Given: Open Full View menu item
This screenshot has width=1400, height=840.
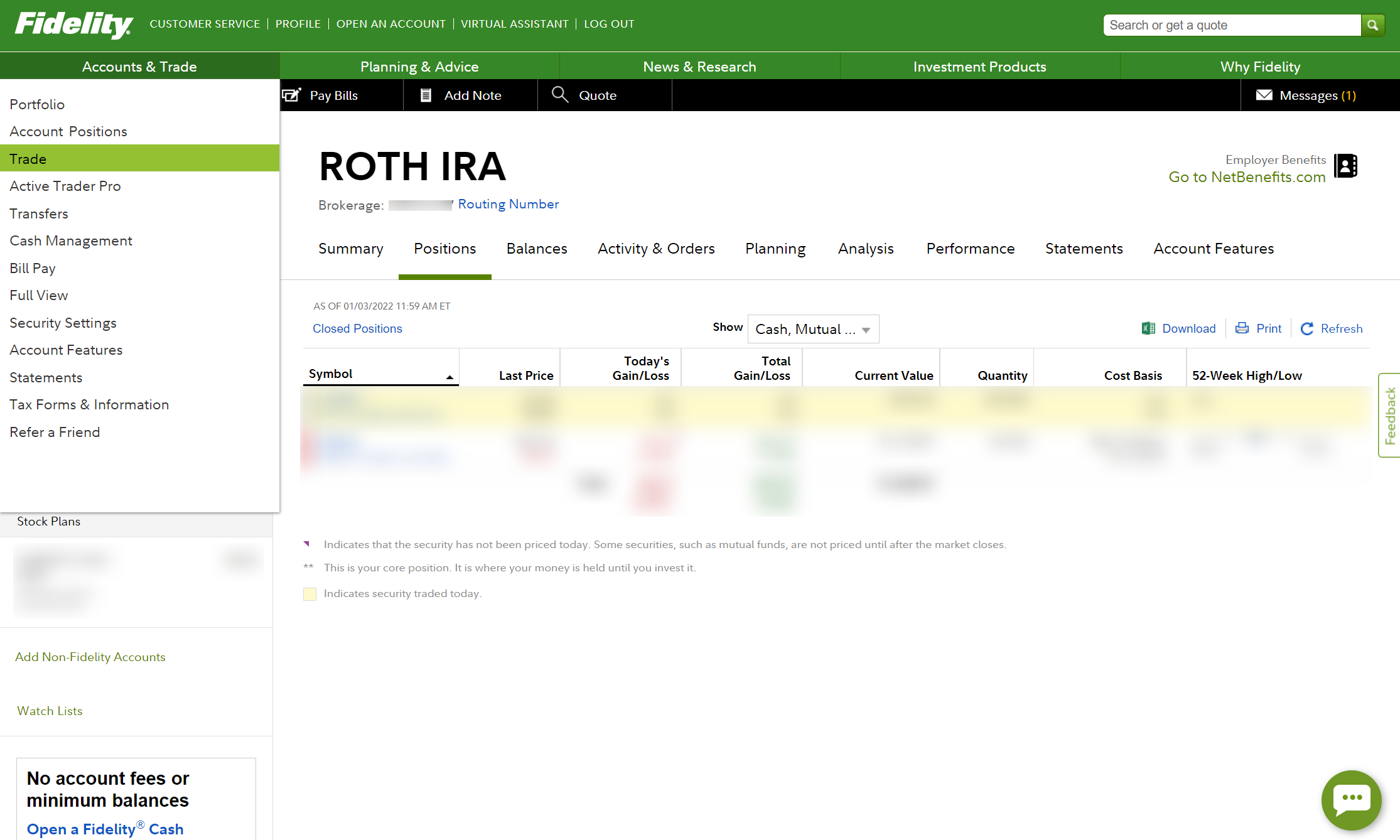Looking at the screenshot, I should coord(139,295).
